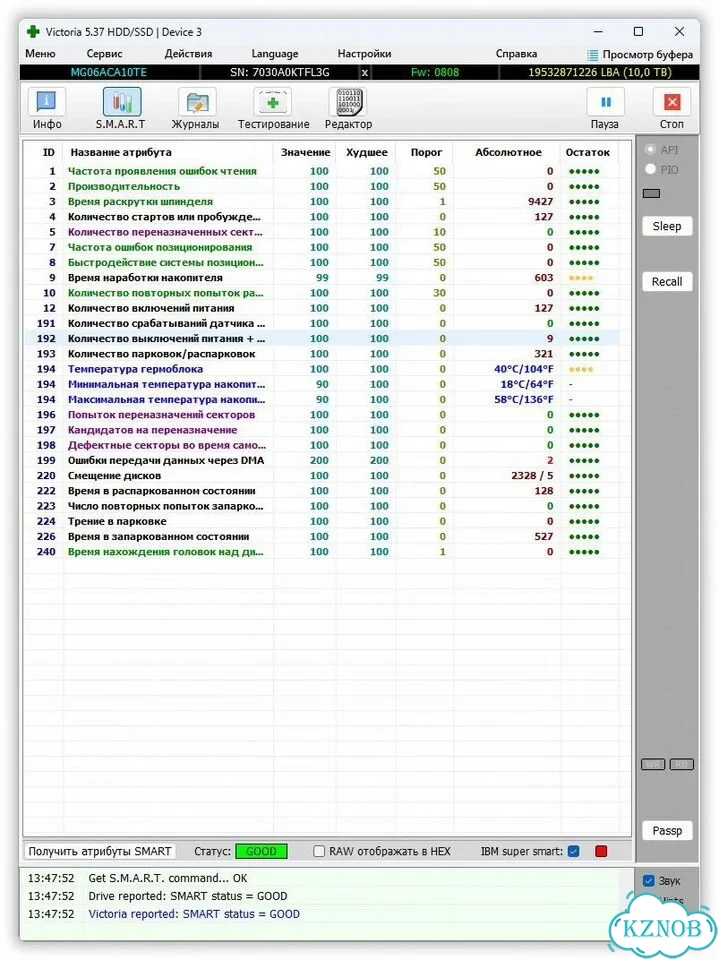Click the Худшее column header
This screenshot has height=960, width=719.
[x=366, y=152]
